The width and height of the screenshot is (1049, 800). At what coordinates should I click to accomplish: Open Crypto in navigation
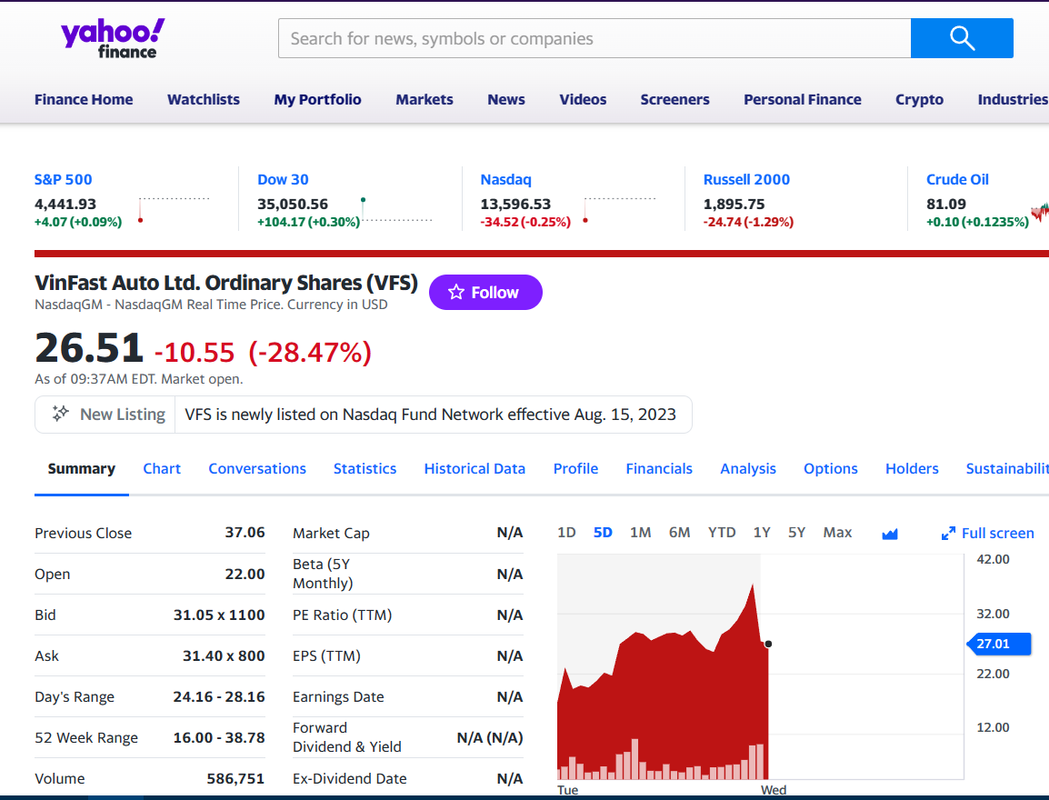tap(919, 100)
